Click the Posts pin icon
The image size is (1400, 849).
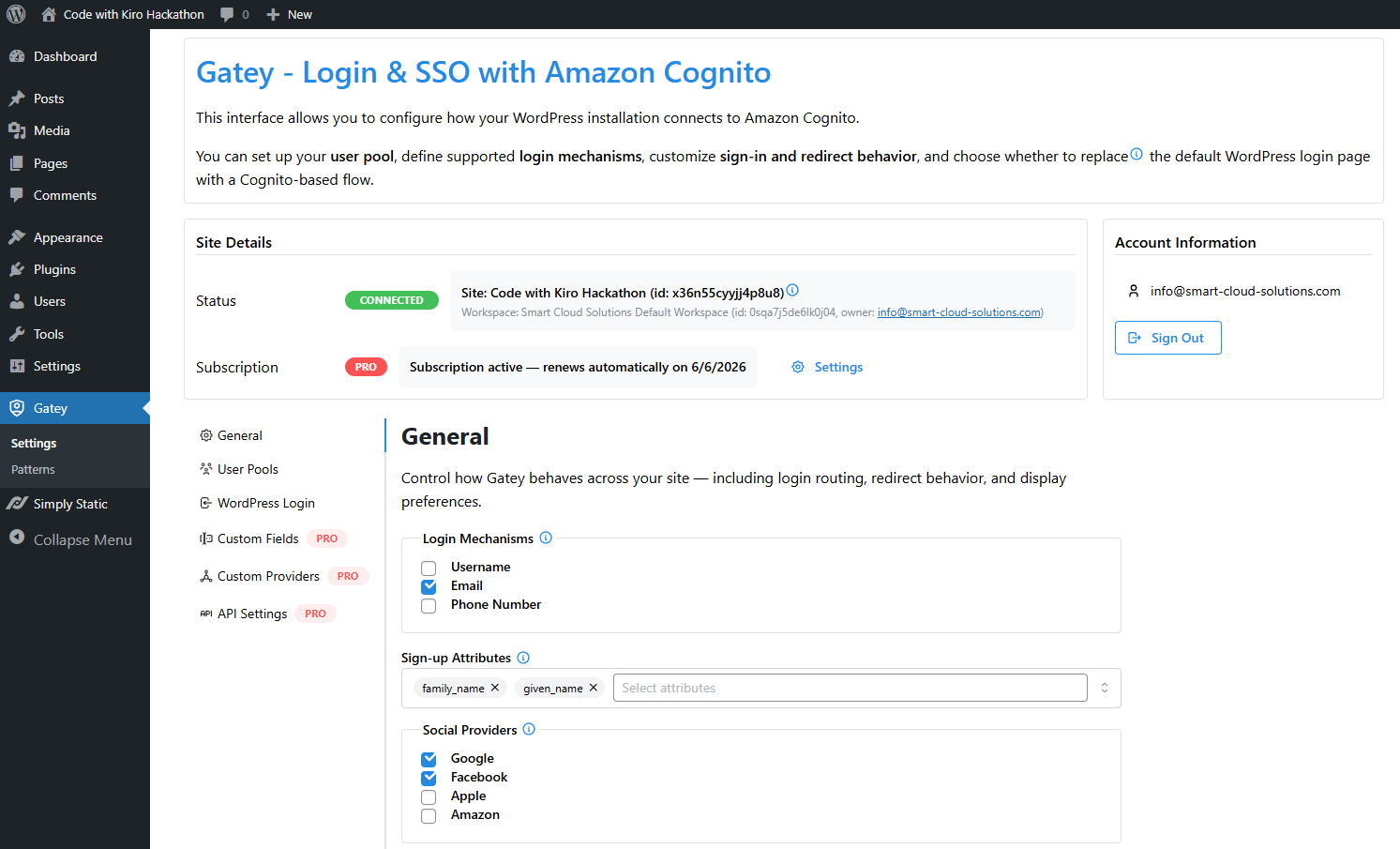coord(17,99)
